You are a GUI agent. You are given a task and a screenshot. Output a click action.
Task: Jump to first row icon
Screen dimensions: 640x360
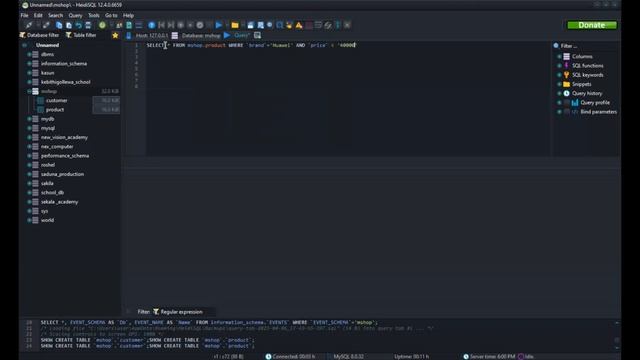tap(161, 25)
